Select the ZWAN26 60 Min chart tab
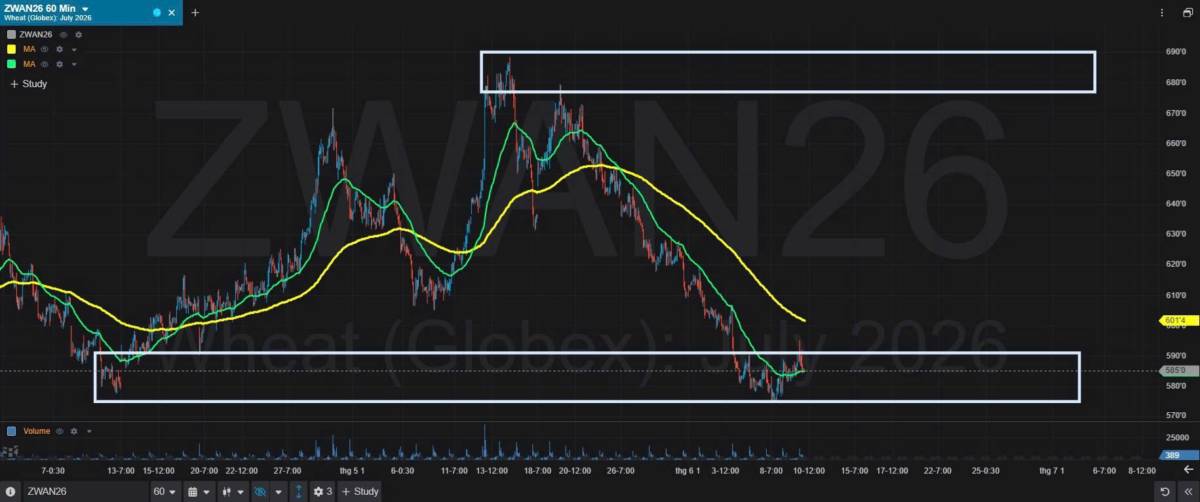 point(90,12)
